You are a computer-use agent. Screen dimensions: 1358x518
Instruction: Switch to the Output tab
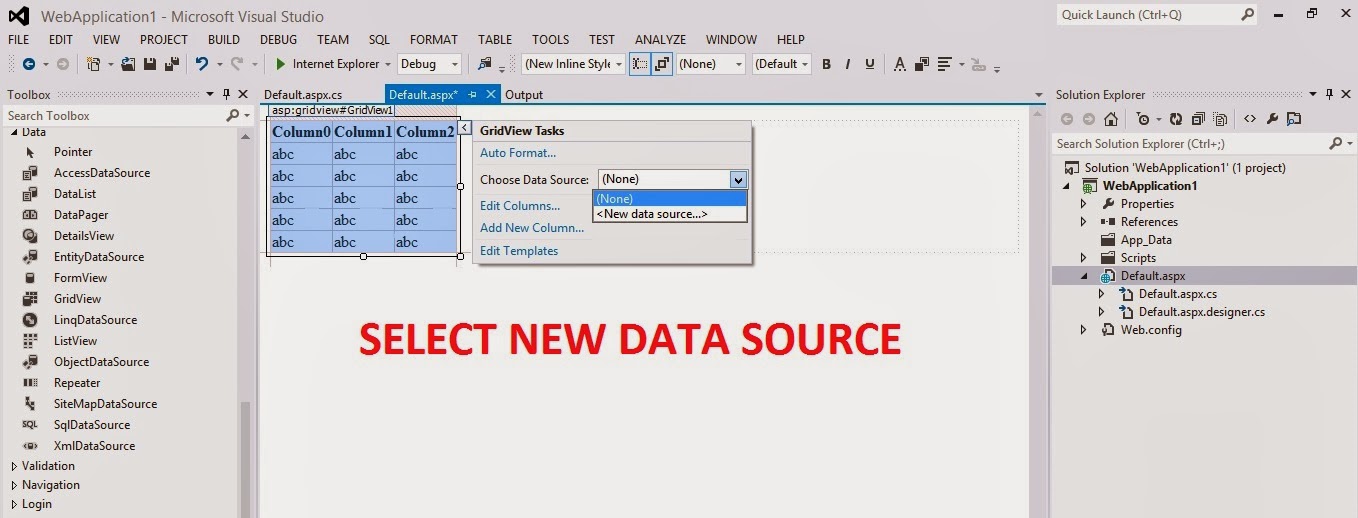pyautogui.click(x=524, y=95)
